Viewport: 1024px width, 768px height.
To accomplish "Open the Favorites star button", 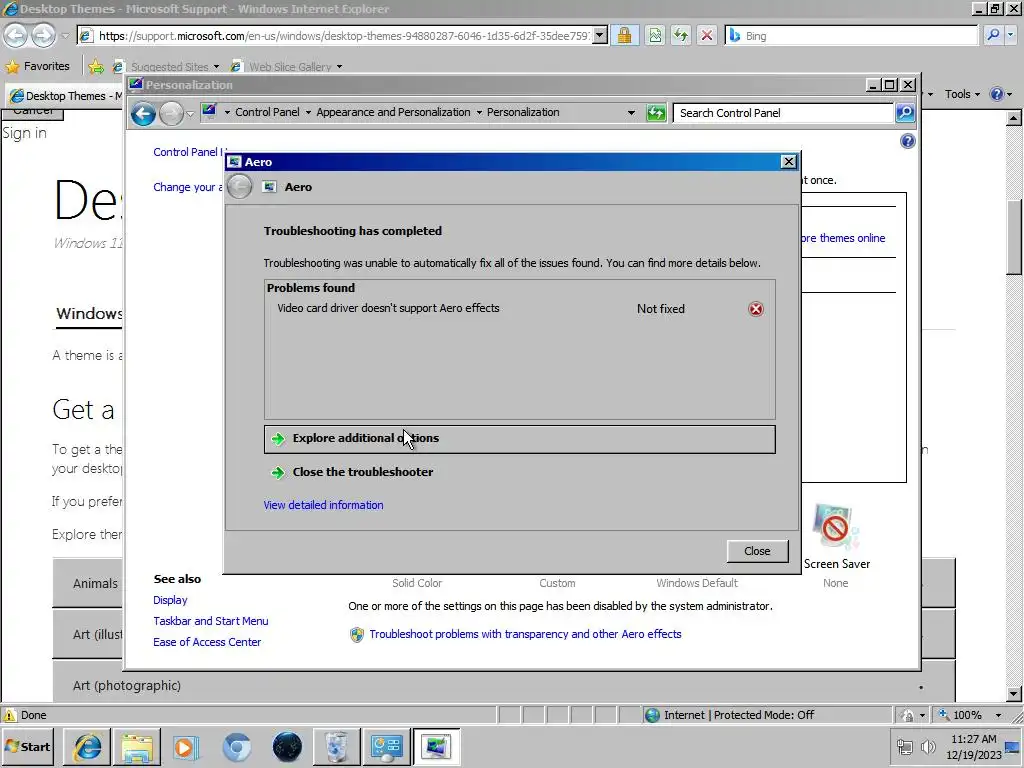I will [x=37, y=66].
